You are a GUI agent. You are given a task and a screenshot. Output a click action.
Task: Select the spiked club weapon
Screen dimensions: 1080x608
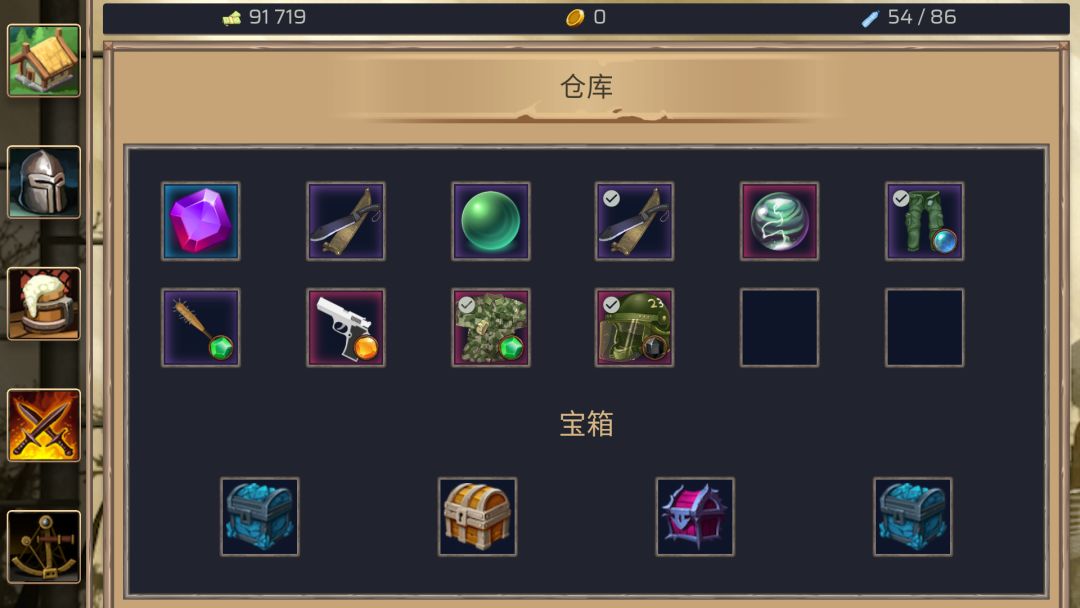pos(200,327)
